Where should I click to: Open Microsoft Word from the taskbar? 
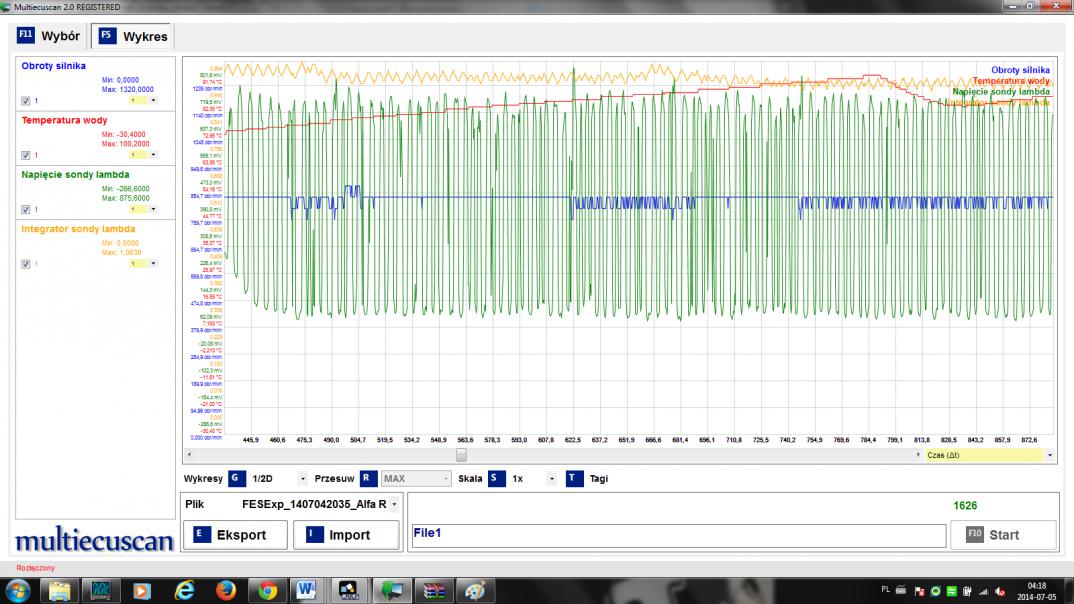pyautogui.click(x=306, y=589)
